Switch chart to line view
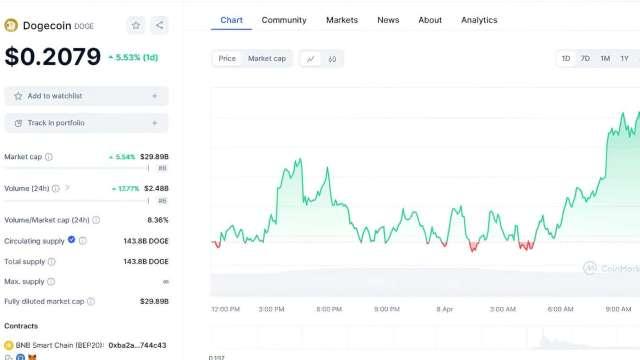 [311, 59]
